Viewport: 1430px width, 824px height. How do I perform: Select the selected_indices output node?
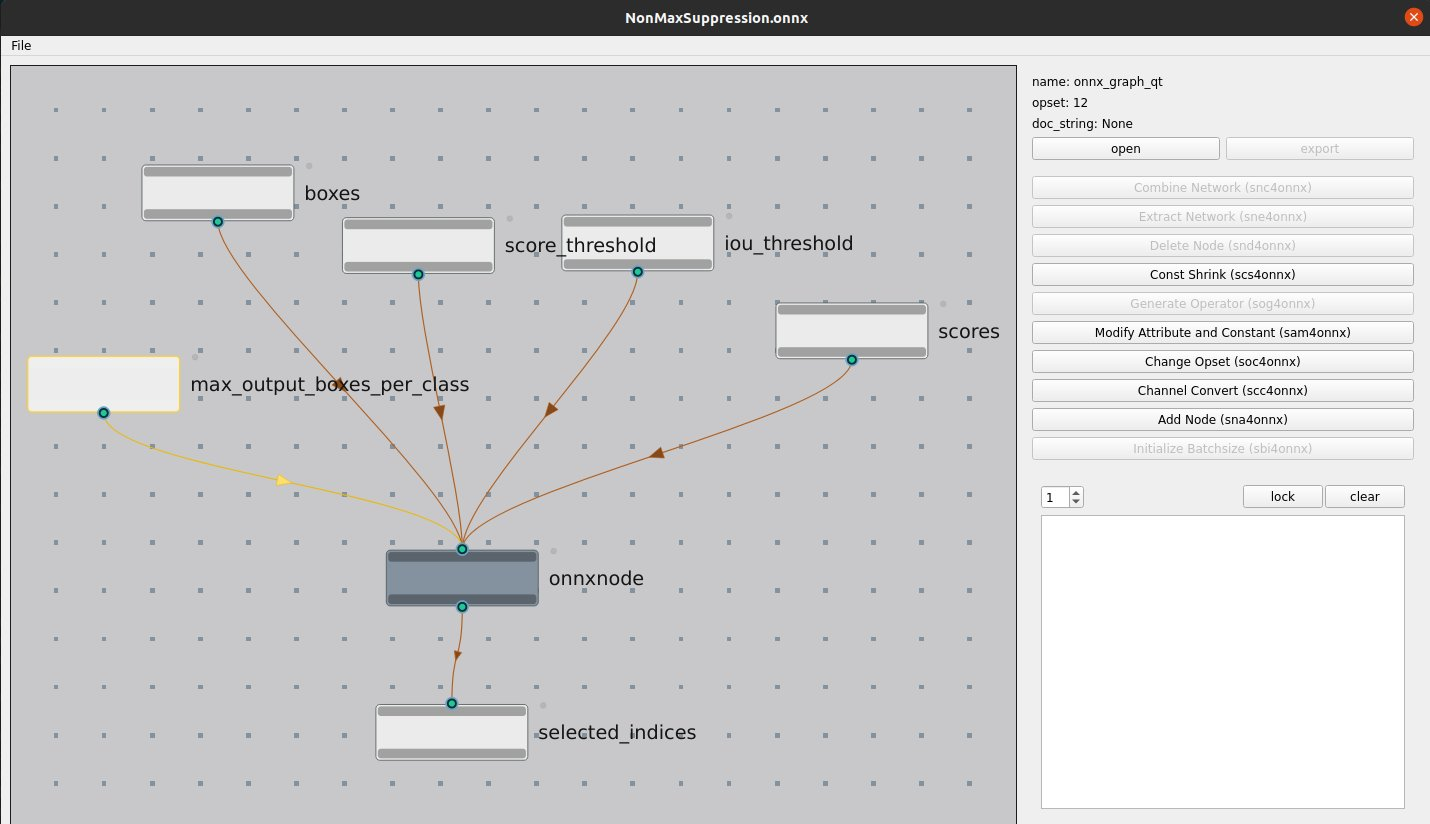(x=451, y=732)
